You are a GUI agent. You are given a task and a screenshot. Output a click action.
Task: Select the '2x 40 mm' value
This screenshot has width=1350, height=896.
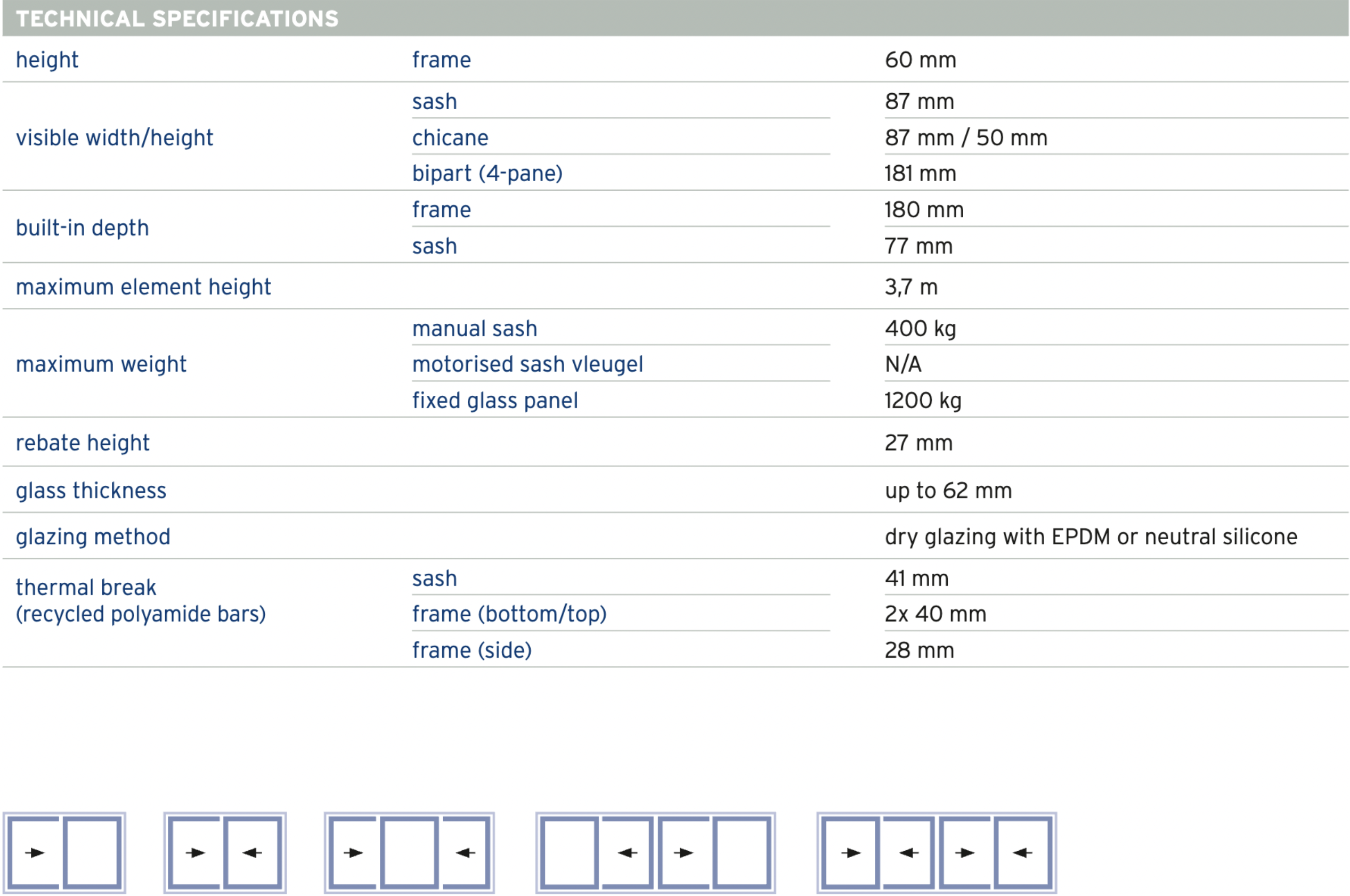pyautogui.click(x=935, y=614)
